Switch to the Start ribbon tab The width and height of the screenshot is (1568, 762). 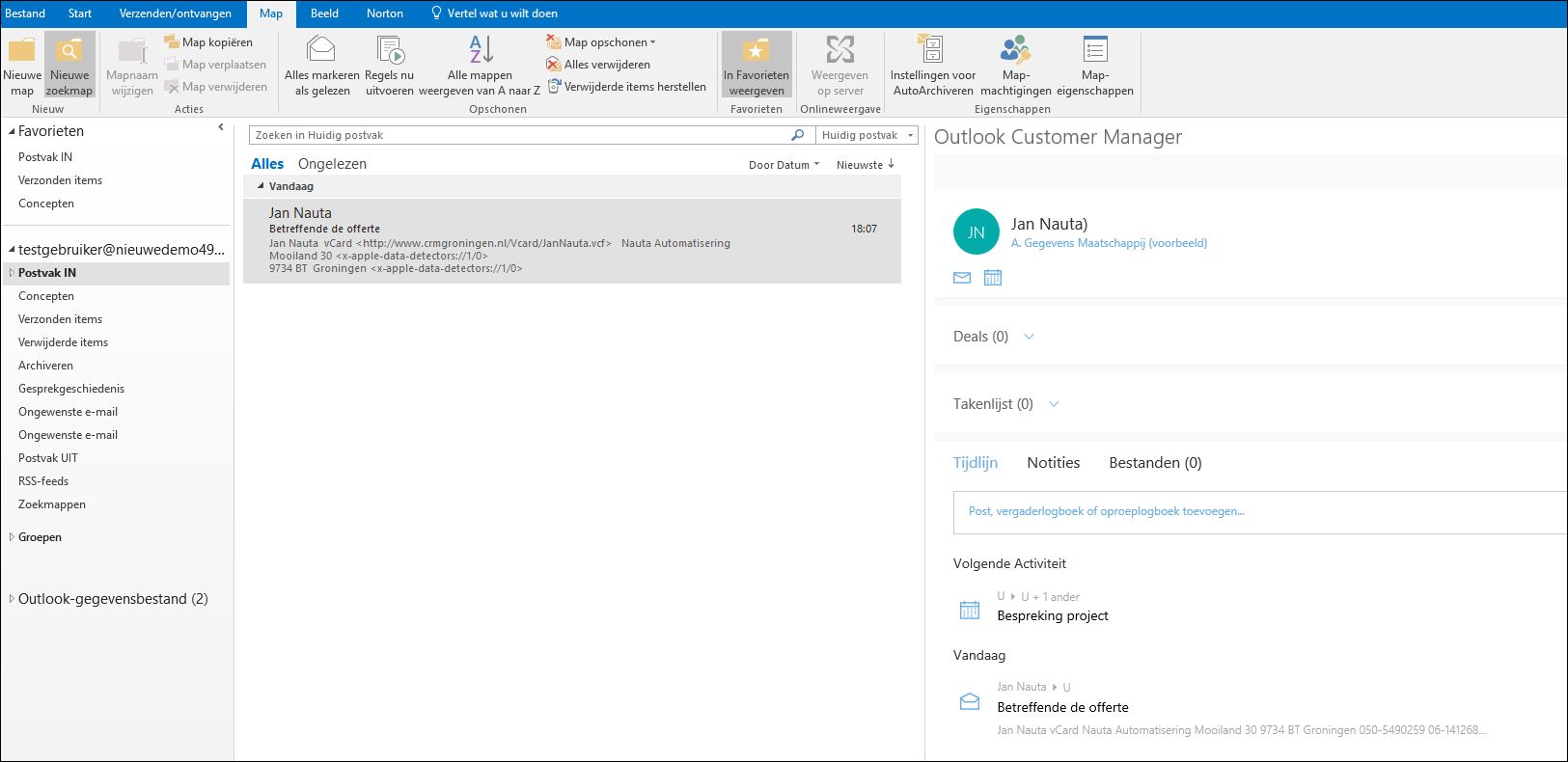pos(80,14)
